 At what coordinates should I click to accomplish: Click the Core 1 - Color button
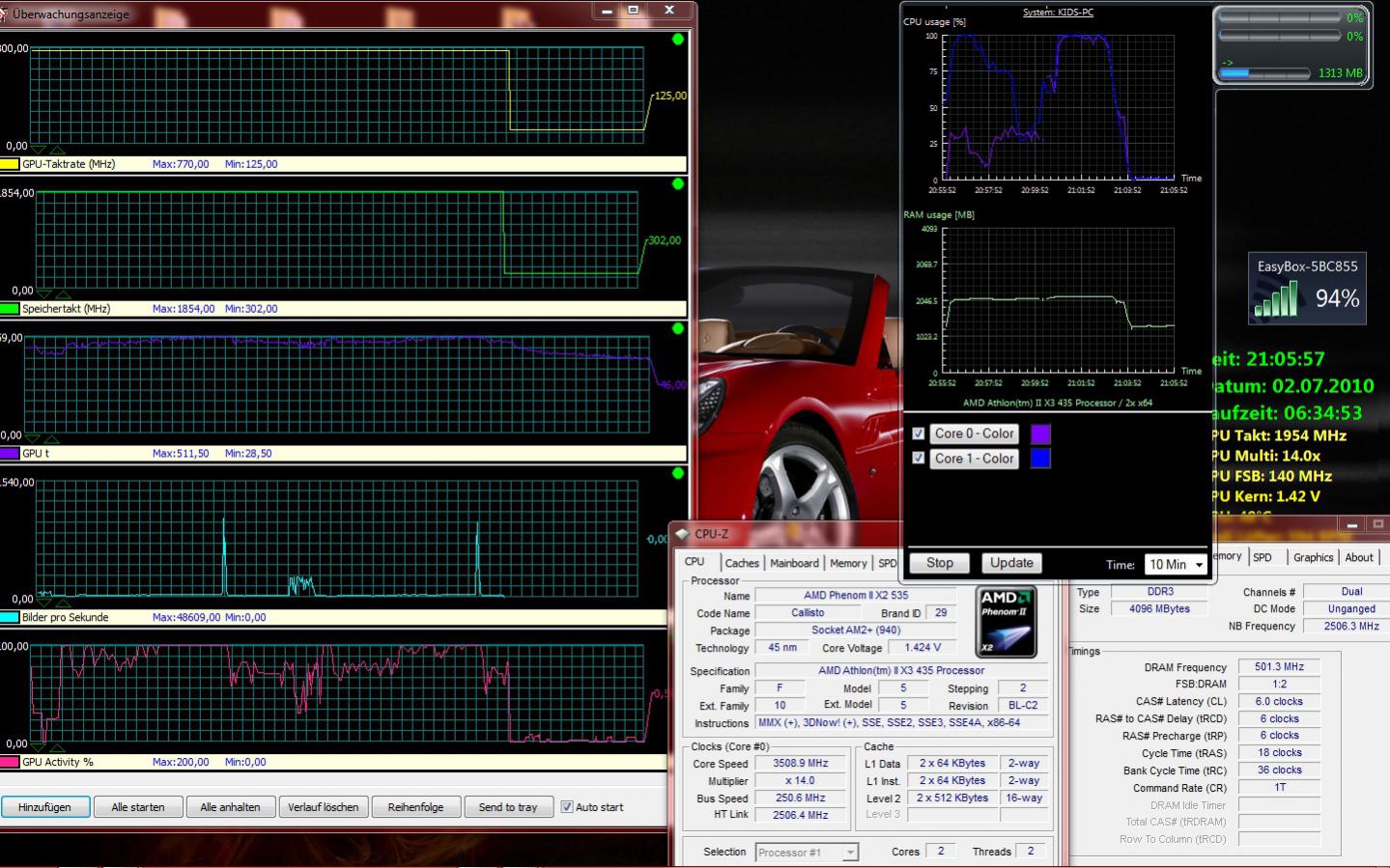(974, 459)
